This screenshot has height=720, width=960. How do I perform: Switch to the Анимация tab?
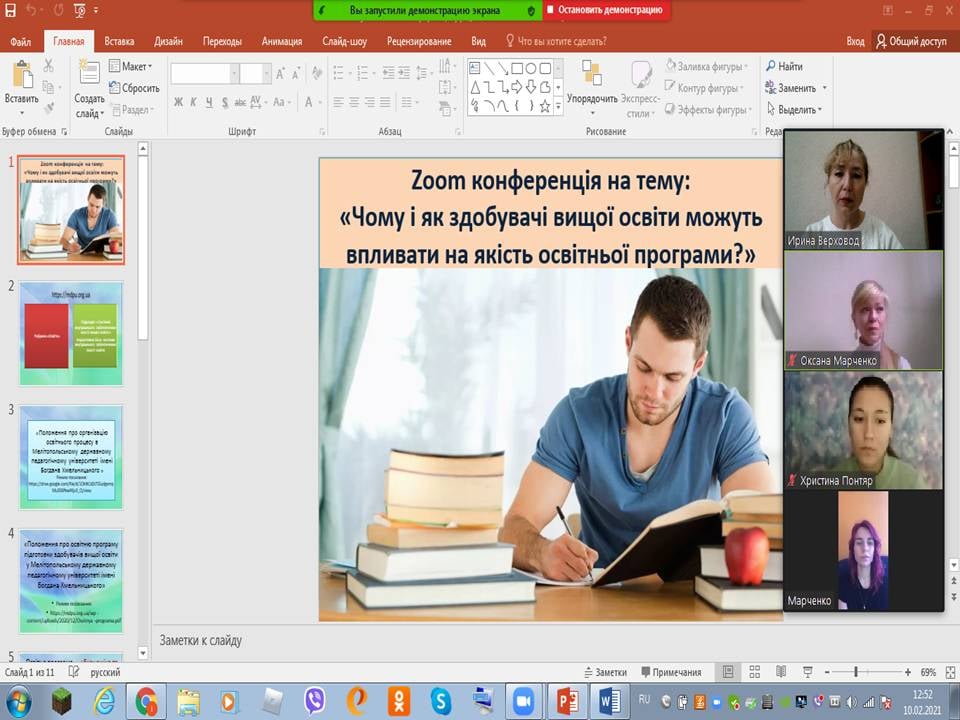pos(281,41)
